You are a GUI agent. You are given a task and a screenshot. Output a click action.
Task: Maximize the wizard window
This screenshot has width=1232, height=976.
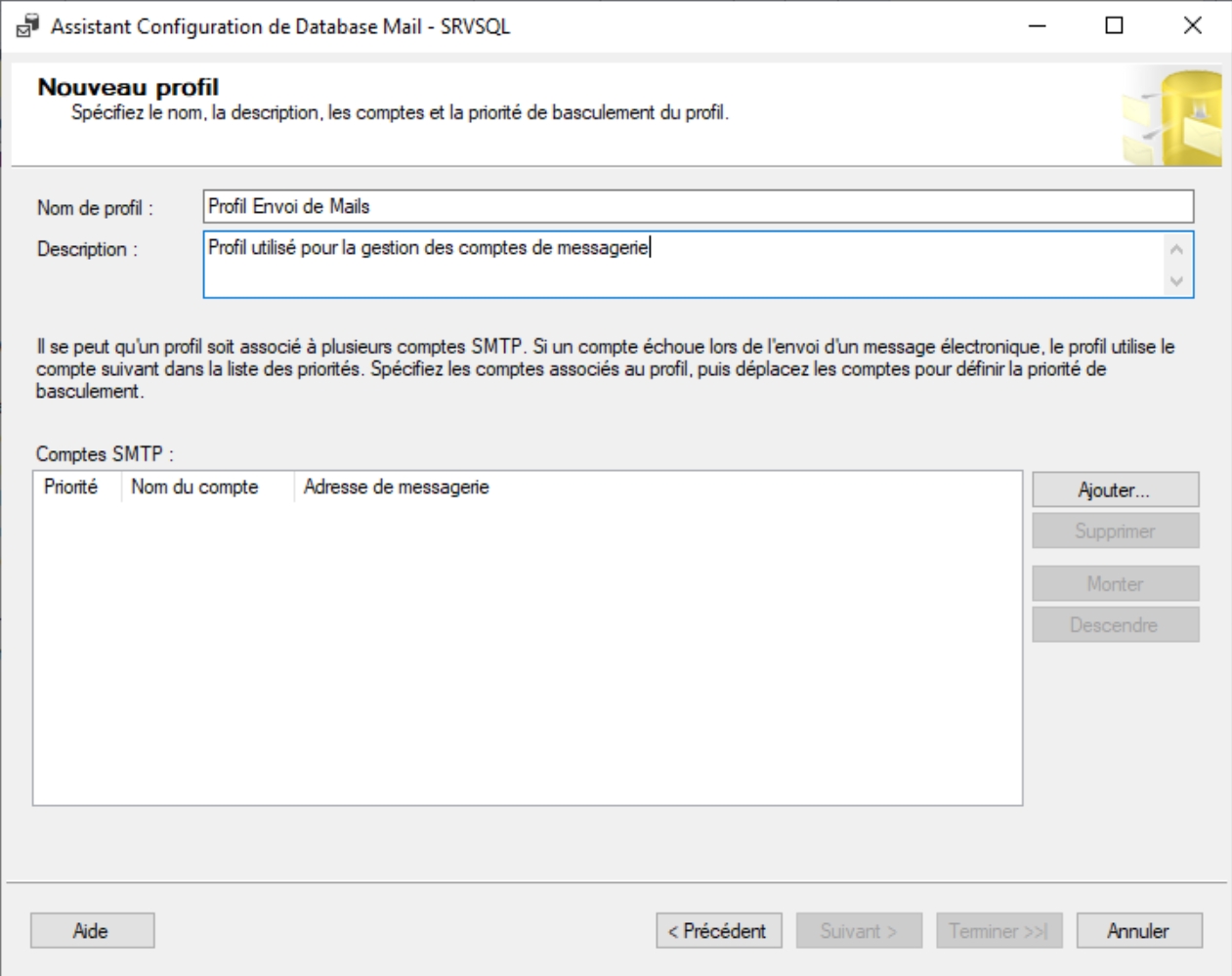(1114, 26)
